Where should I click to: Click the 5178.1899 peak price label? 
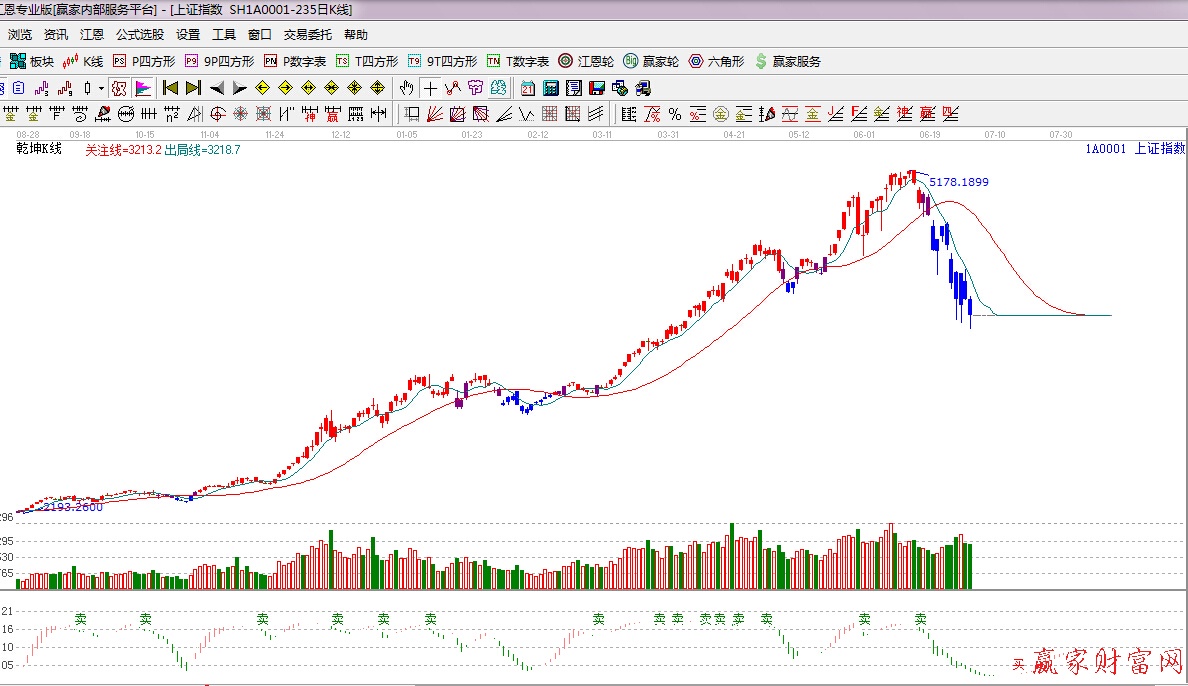(958, 182)
